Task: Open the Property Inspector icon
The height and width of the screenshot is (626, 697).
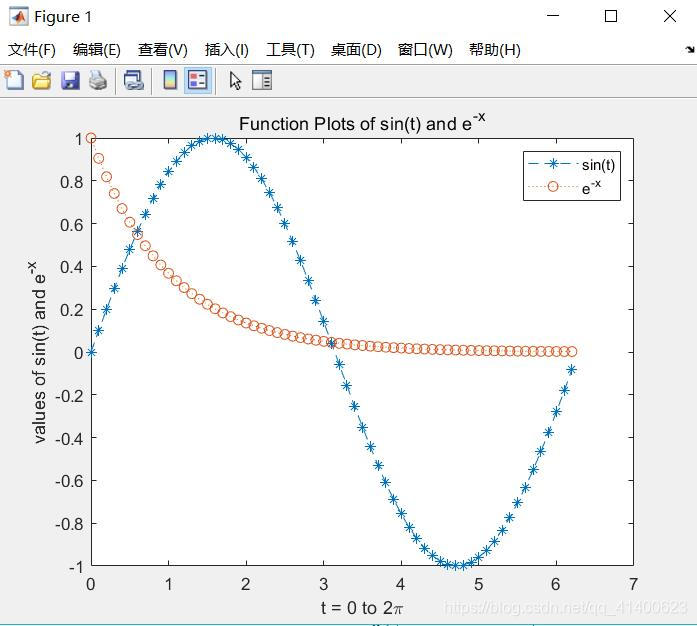Action: click(x=262, y=80)
